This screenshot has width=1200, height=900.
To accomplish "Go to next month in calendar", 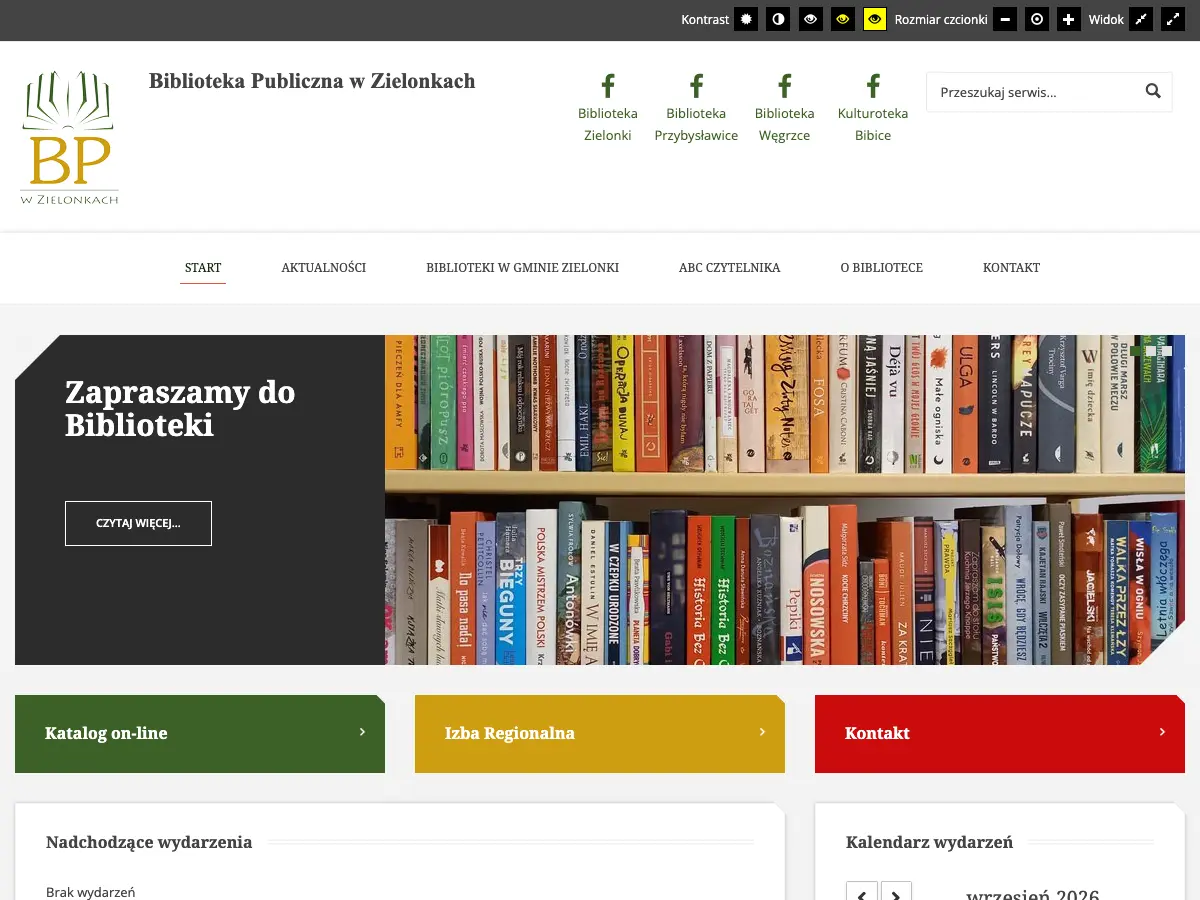I will coord(896,894).
